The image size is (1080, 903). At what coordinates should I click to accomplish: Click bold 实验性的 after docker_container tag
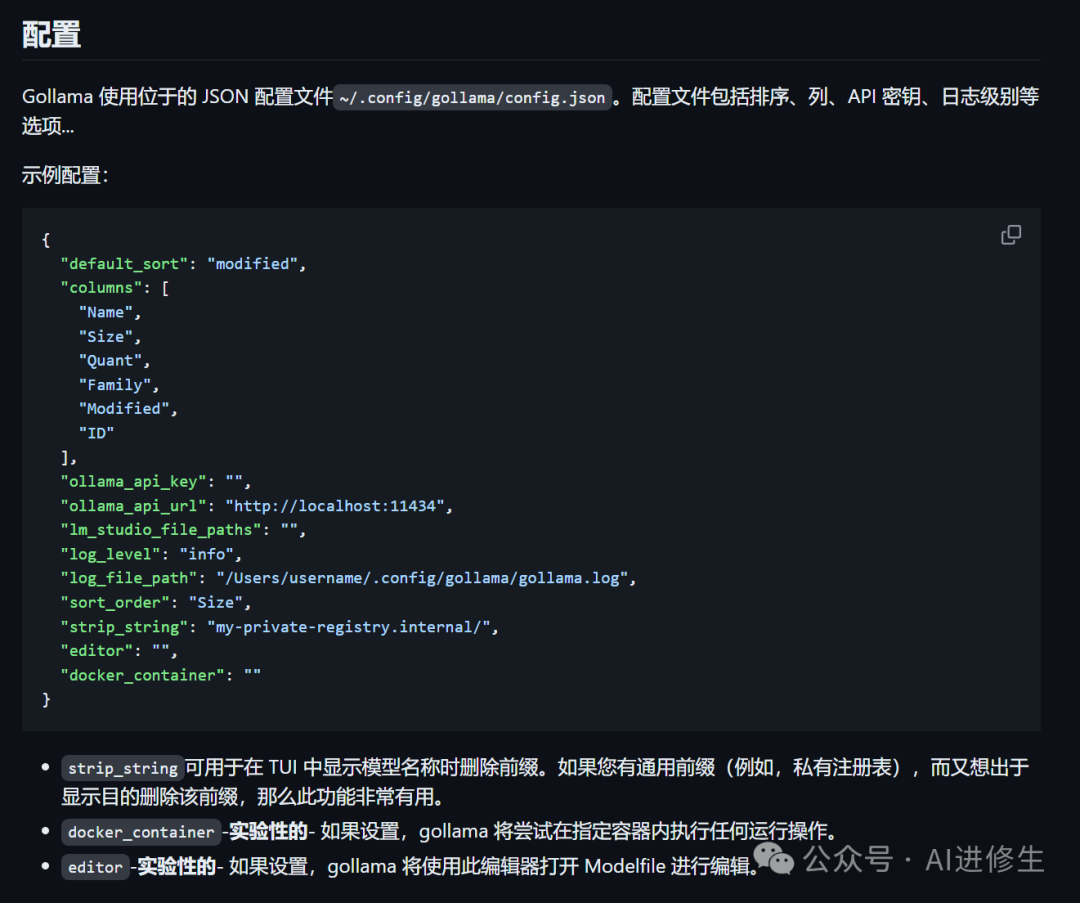[268, 831]
